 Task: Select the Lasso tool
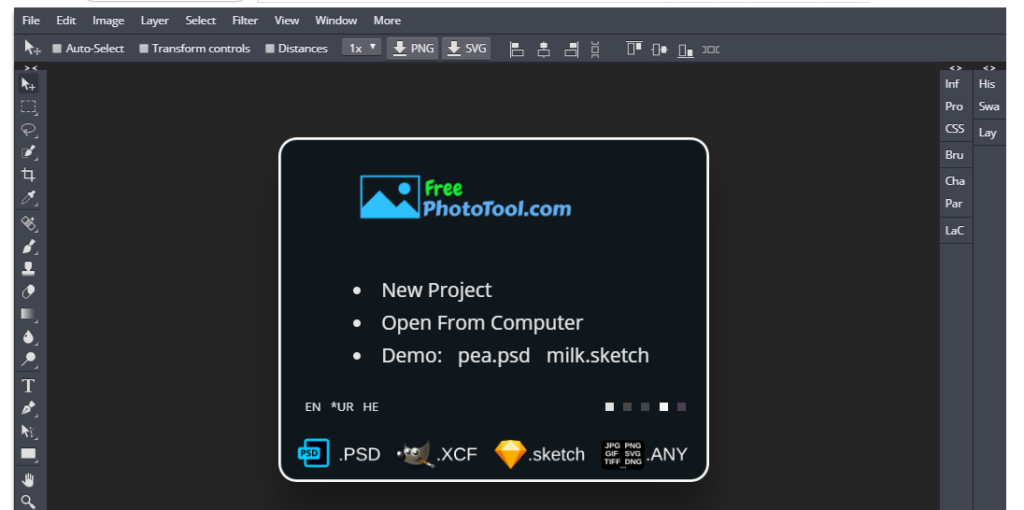point(28,129)
